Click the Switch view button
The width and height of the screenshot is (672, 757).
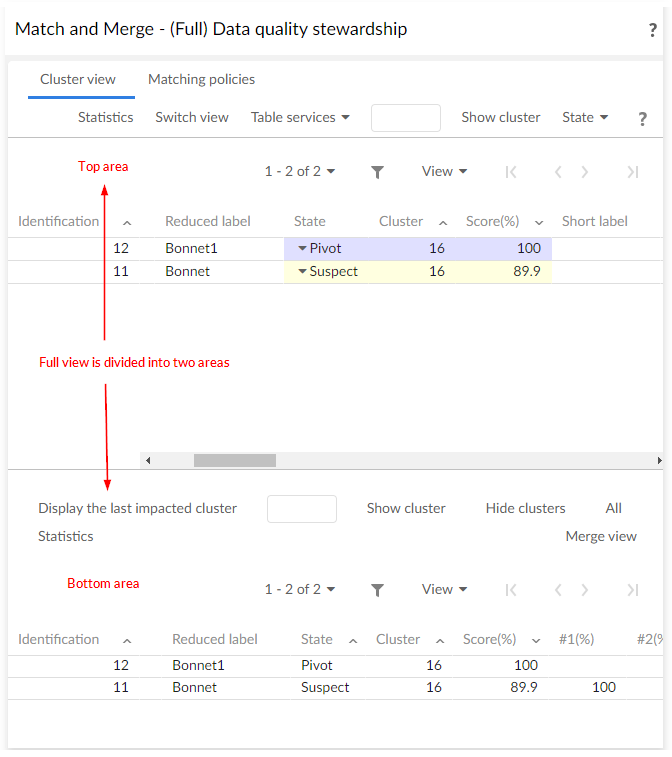click(x=192, y=117)
